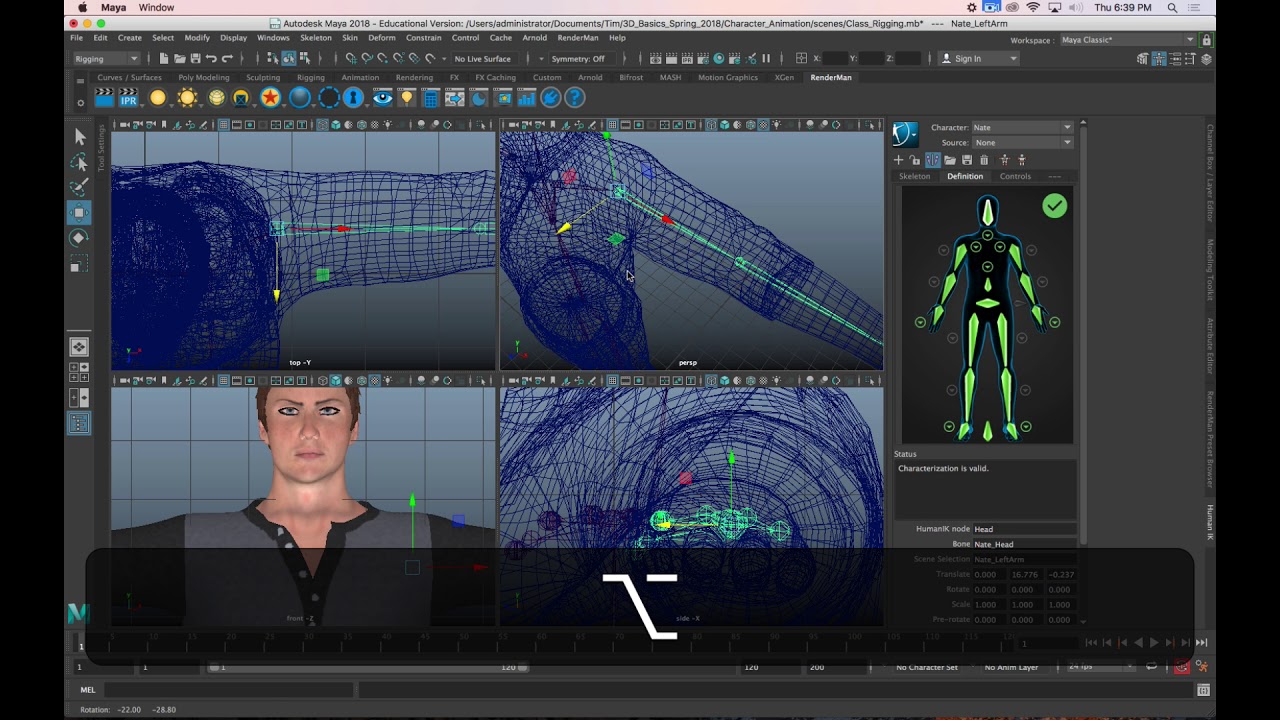Click the MEL command input field

(x=229, y=690)
